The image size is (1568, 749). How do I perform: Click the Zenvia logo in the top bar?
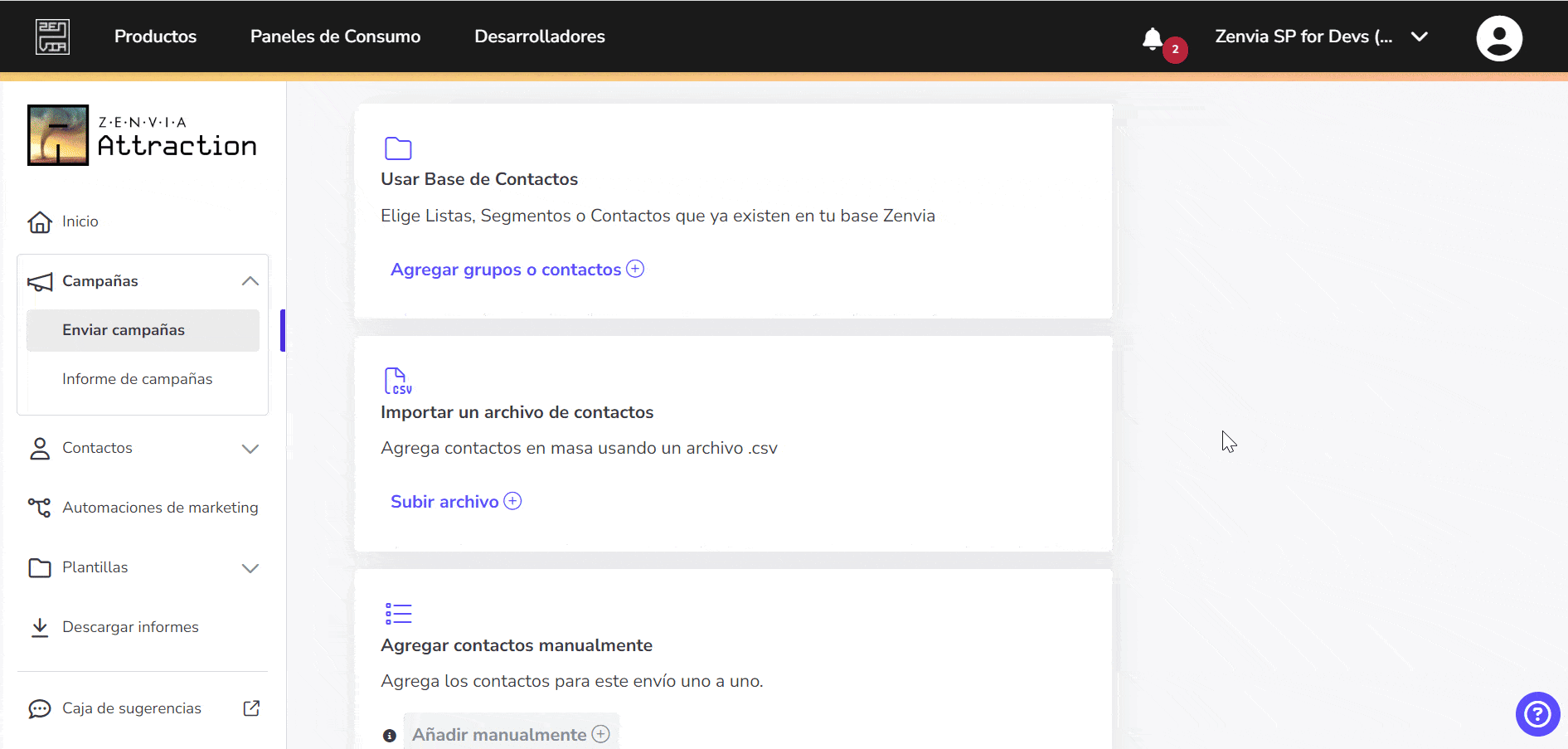click(x=52, y=36)
